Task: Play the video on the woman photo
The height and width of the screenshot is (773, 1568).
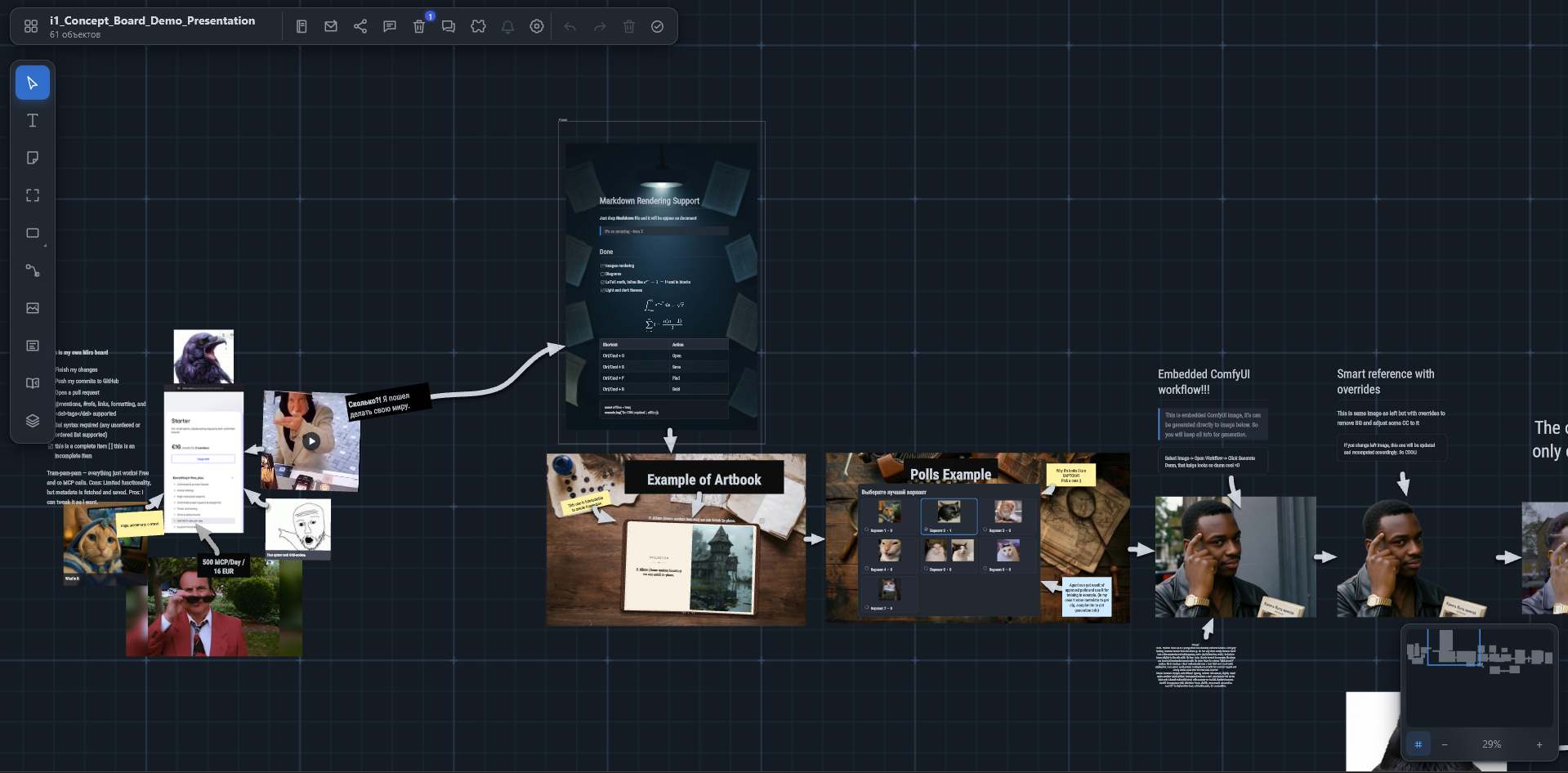Action: pyautogui.click(x=311, y=441)
